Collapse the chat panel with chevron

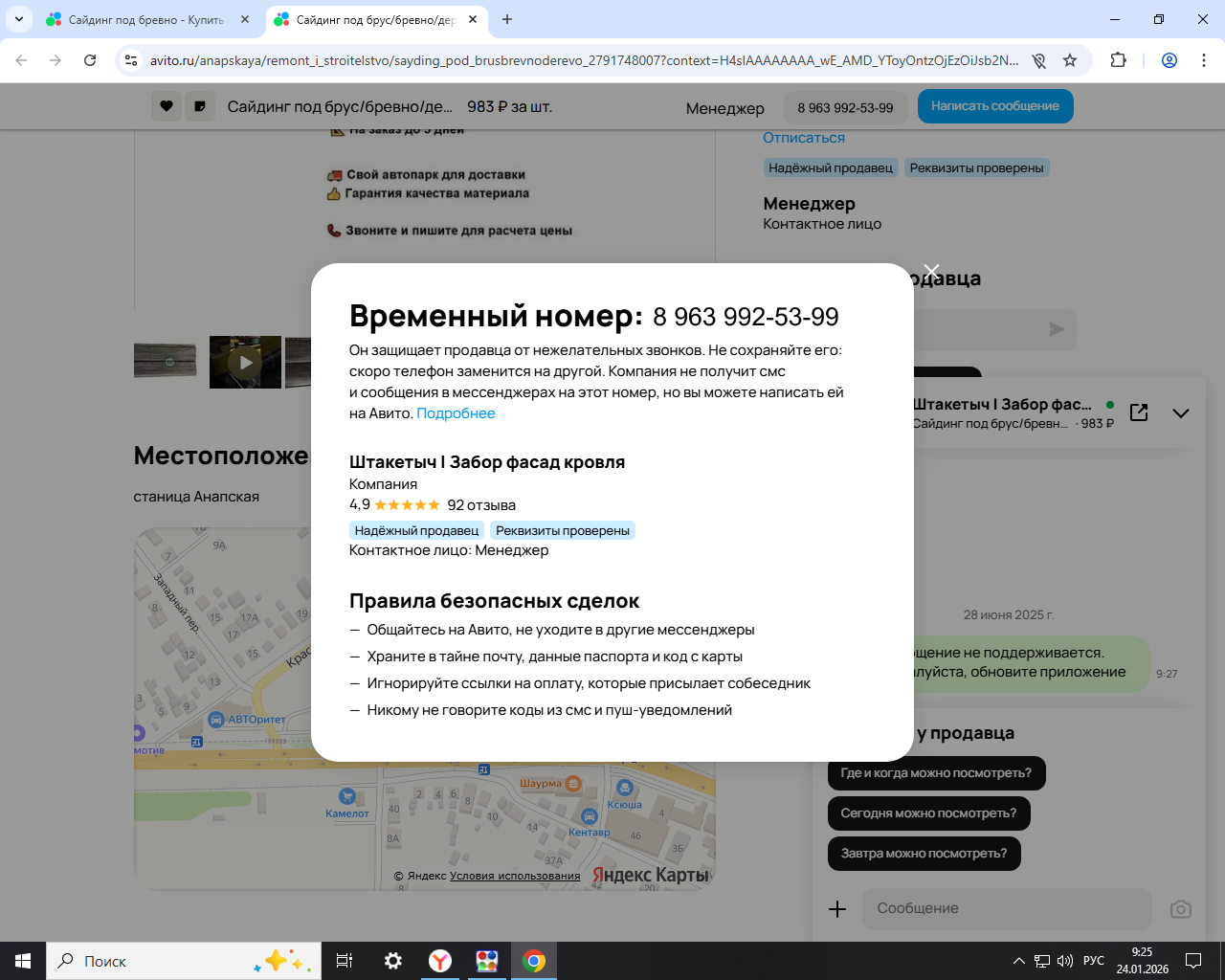click(x=1181, y=413)
